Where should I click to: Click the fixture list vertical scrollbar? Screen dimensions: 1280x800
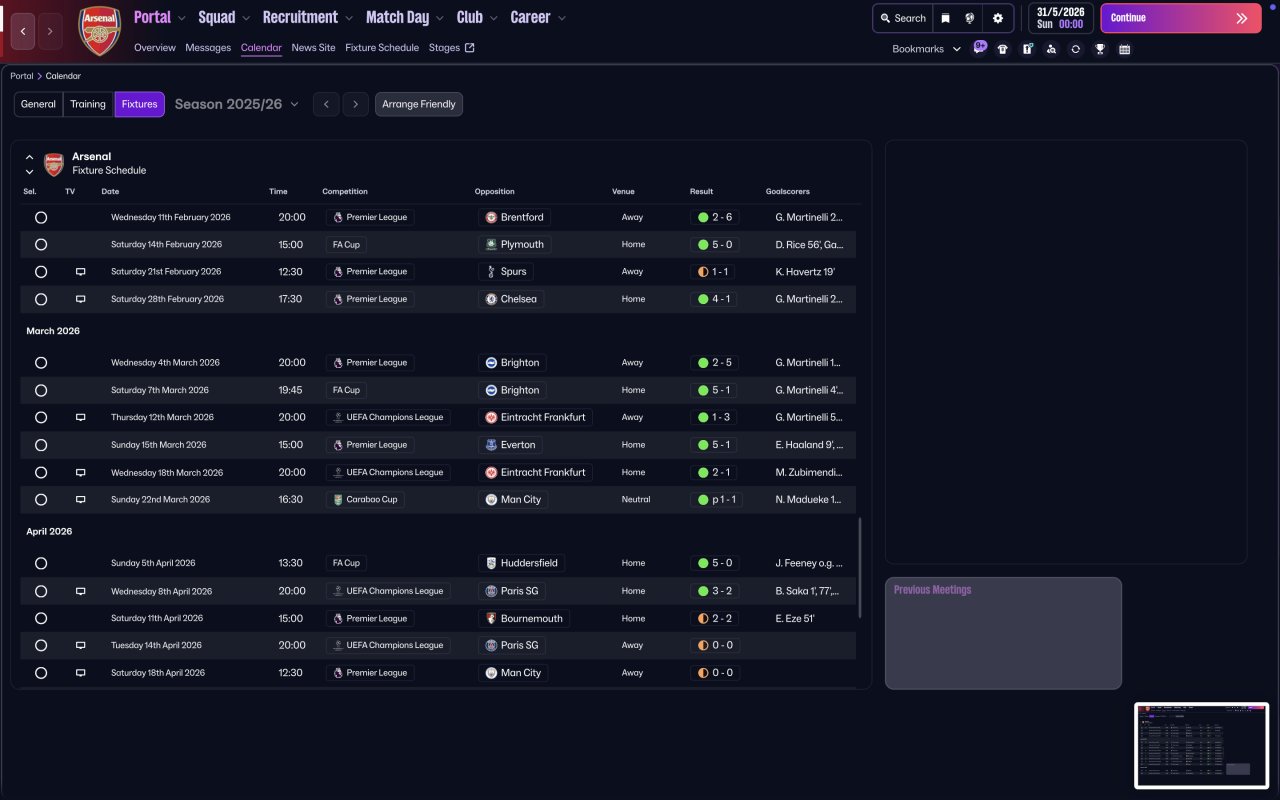[860, 567]
